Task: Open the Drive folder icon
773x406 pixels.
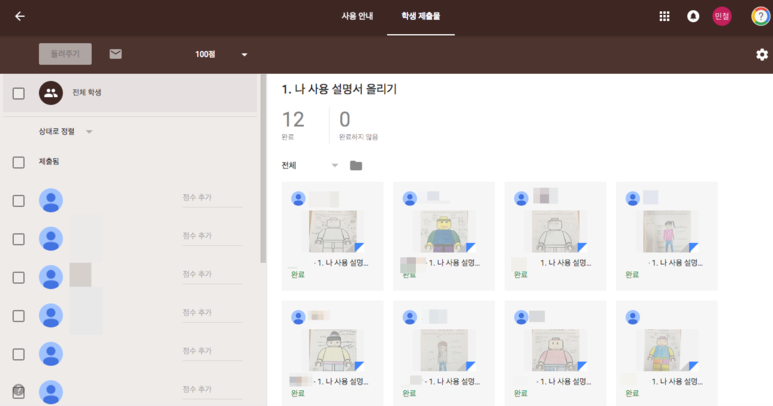Action: pyautogui.click(x=356, y=166)
